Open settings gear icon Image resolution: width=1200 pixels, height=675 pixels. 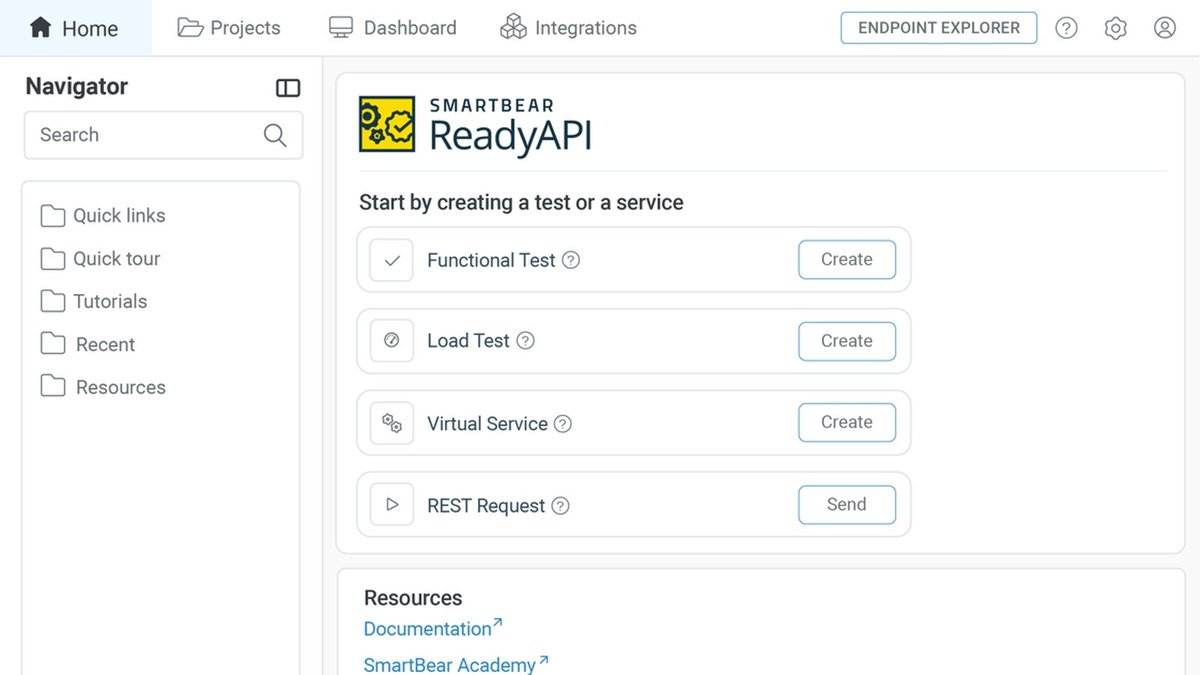pyautogui.click(x=1116, y=28)
